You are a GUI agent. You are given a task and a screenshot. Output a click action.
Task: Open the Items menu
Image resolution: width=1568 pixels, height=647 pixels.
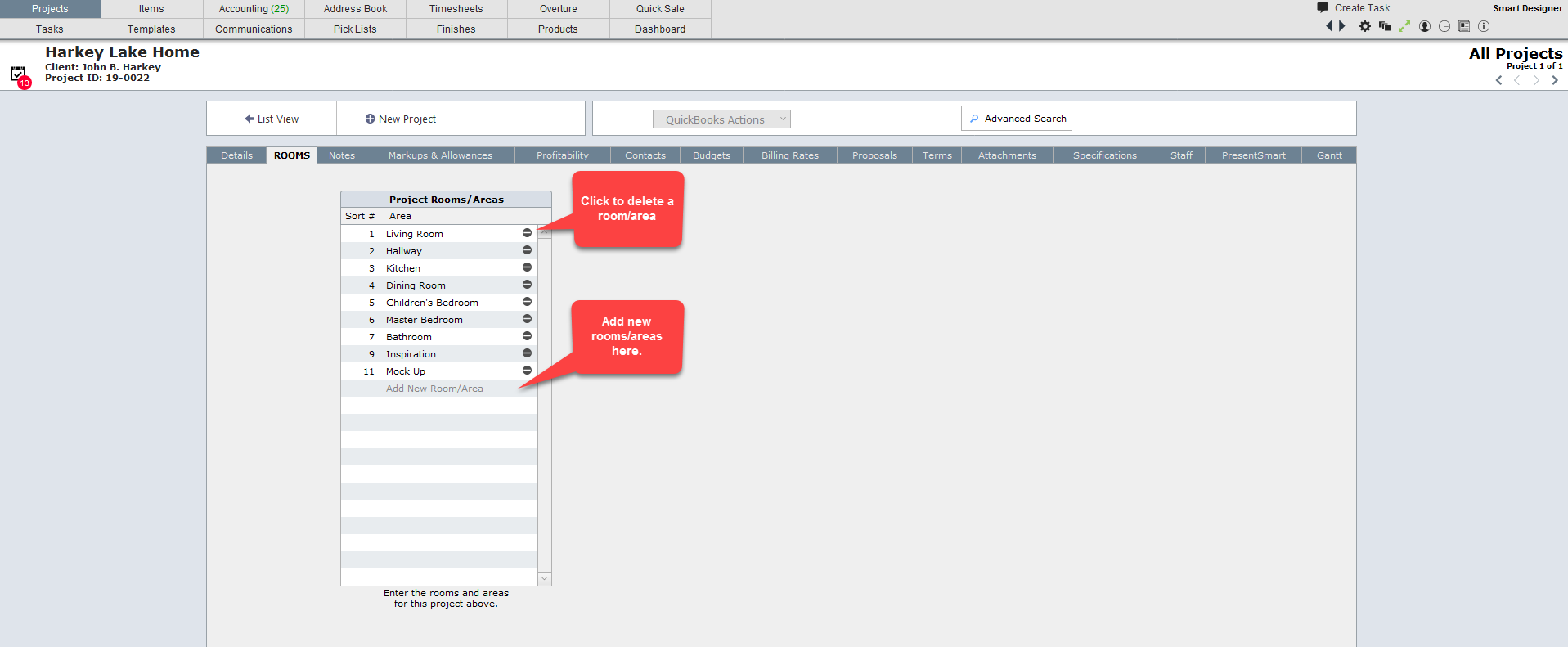pyautogui.click(x=151, y=9)
